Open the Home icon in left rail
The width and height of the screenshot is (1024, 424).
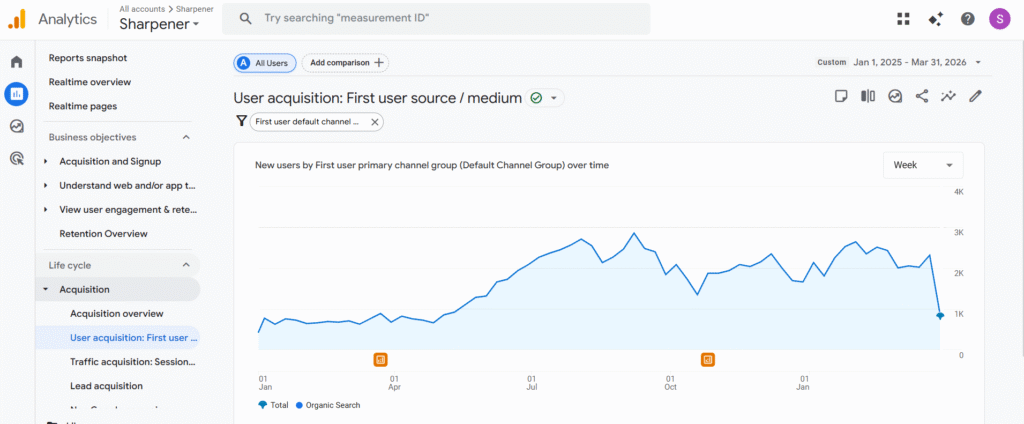[x=16, y=62]
